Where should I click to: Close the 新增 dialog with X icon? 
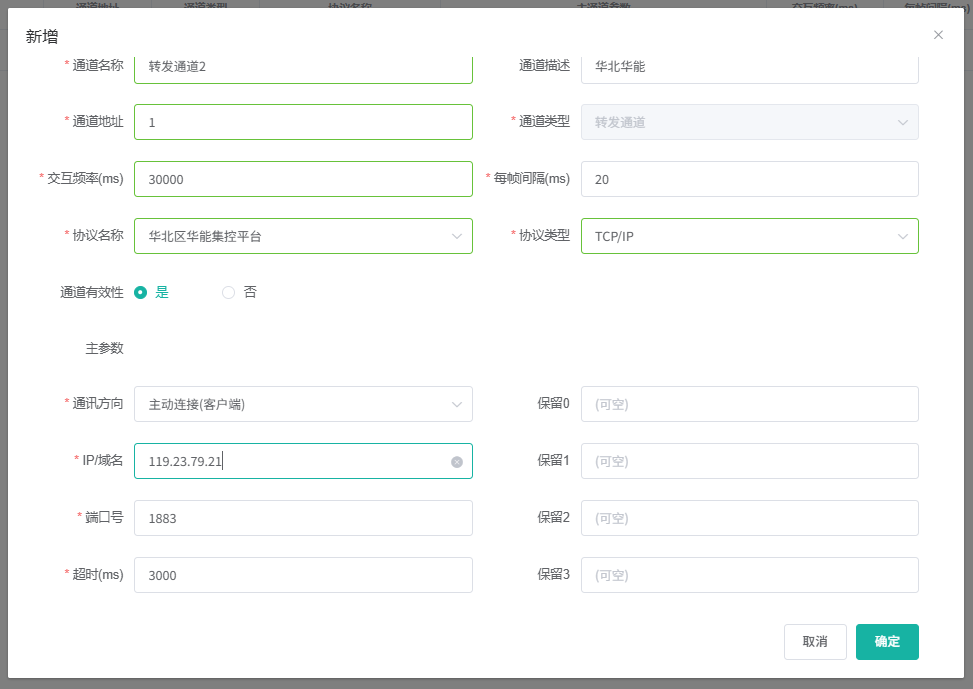tap(938, 35)
